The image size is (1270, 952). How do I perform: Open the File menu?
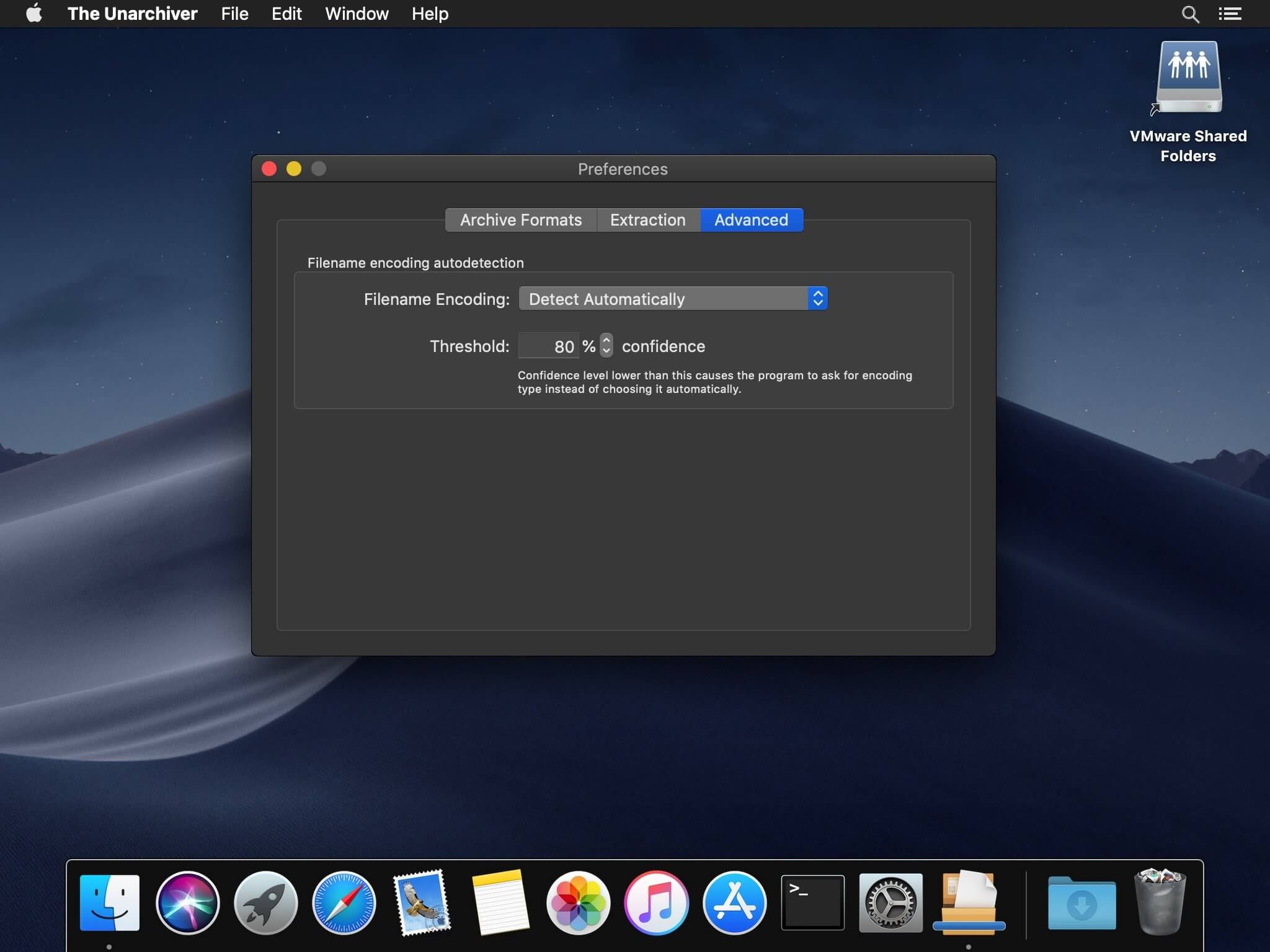234,14
